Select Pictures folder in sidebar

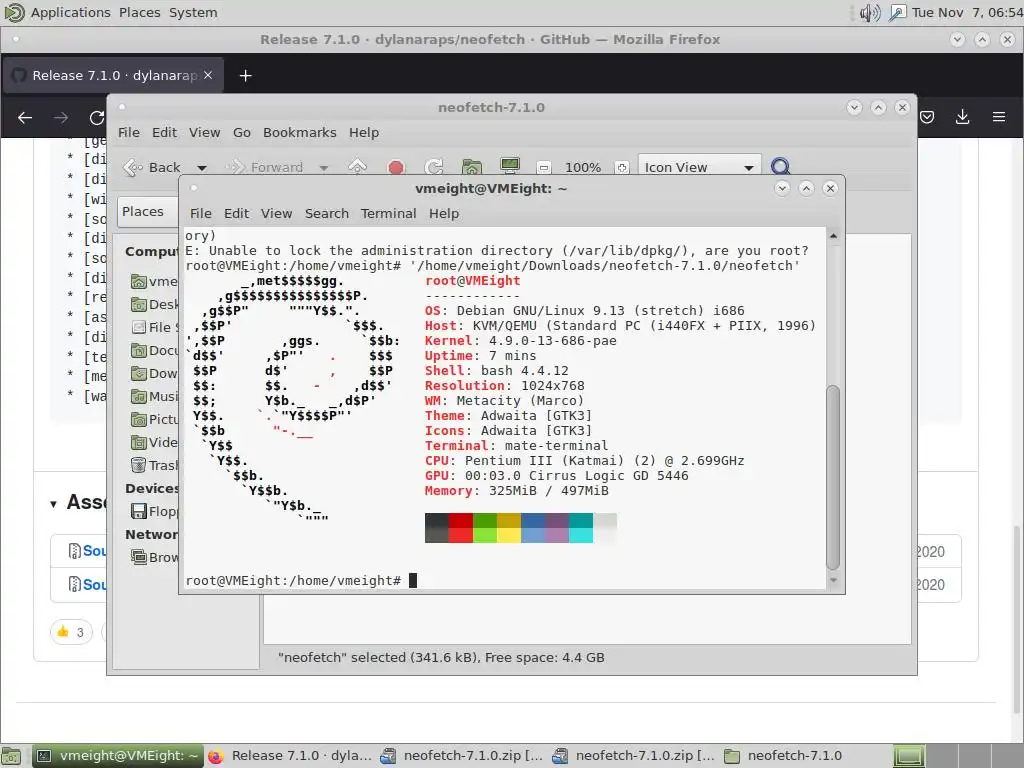point(155,419)
